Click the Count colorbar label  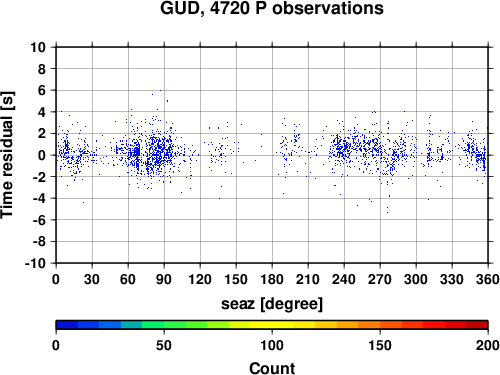pos(272,368)
